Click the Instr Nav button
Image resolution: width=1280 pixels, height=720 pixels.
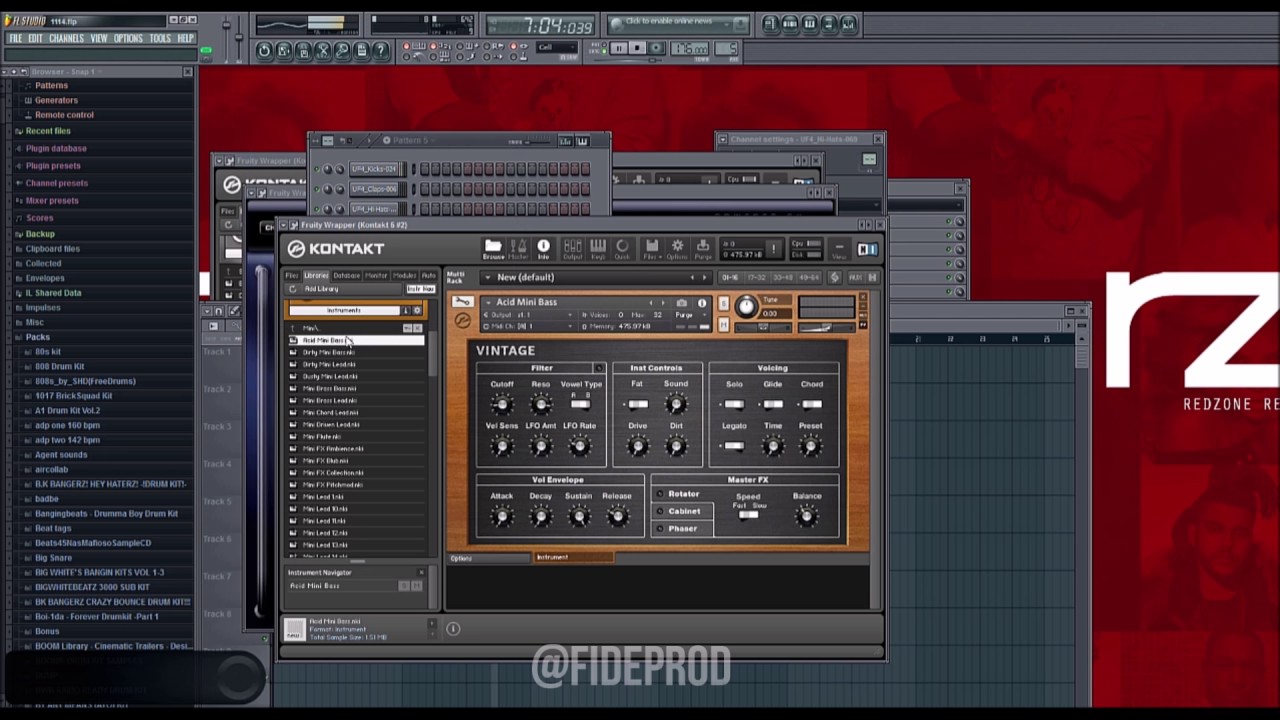421,289
